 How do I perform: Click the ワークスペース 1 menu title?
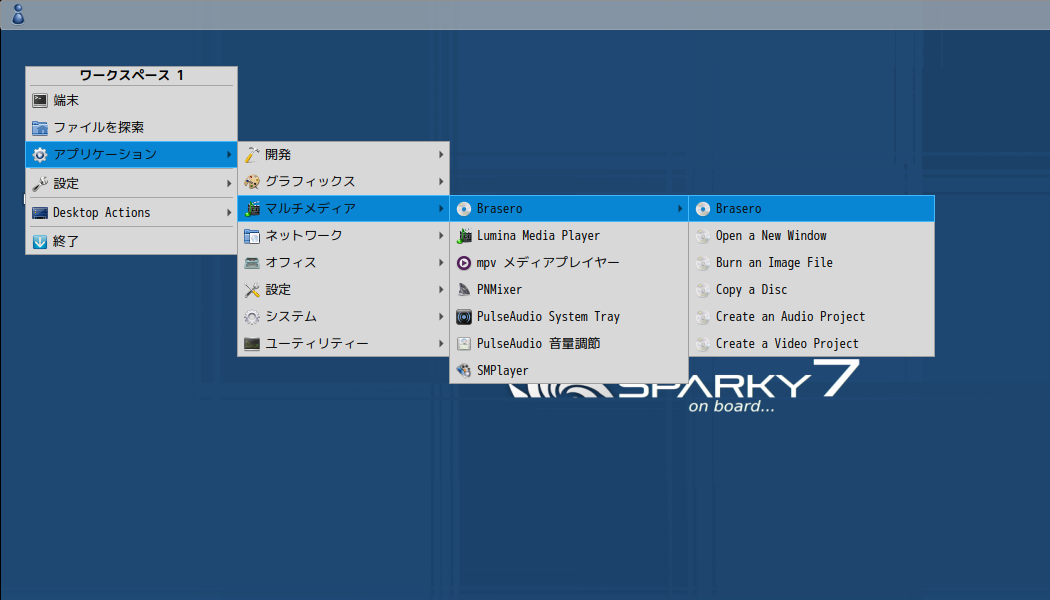pyautogui.click(x=131, y=75)
